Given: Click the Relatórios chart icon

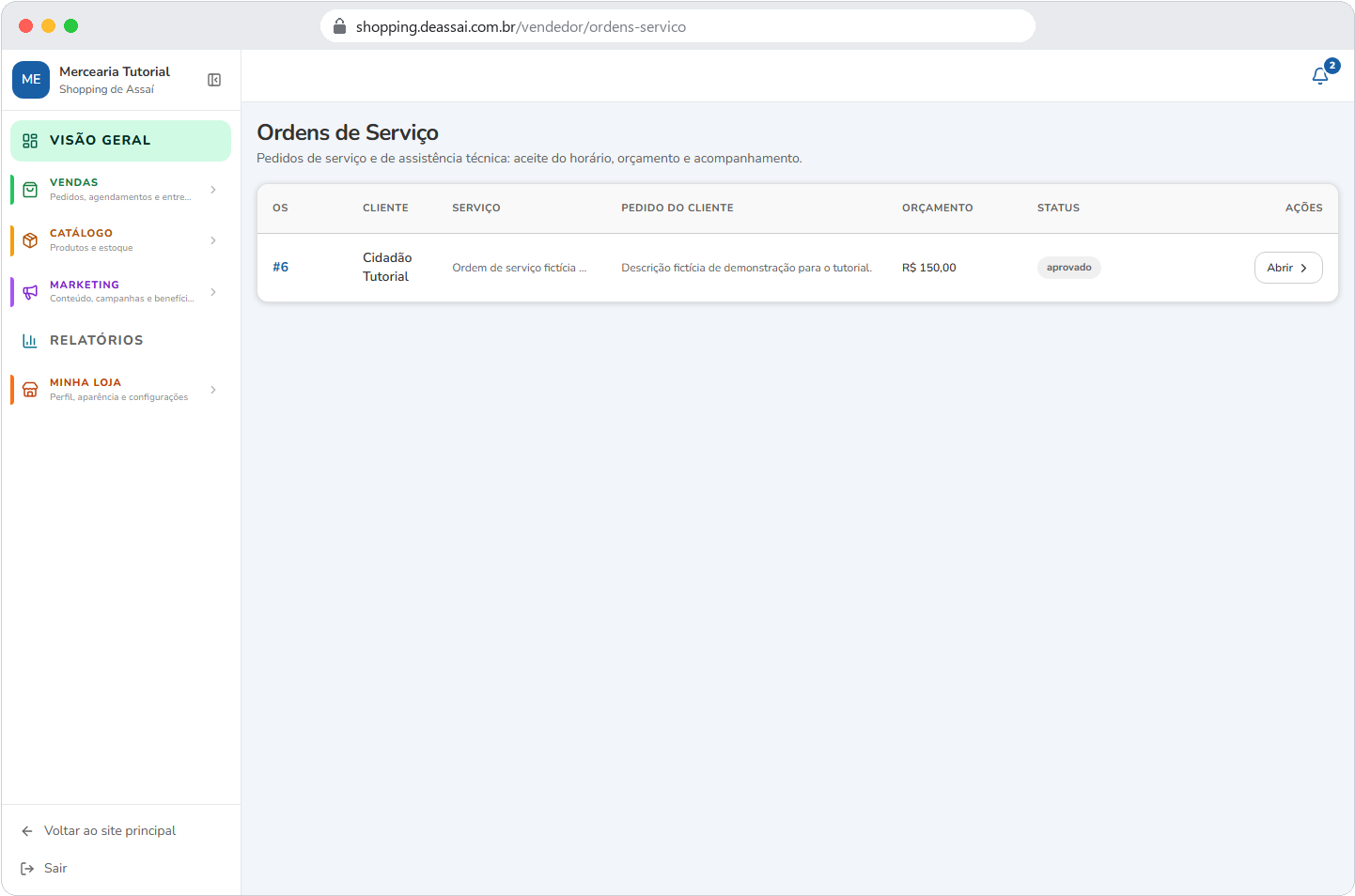Looking at the screenshot, I should pyautogui.click(x=30, y=341).
